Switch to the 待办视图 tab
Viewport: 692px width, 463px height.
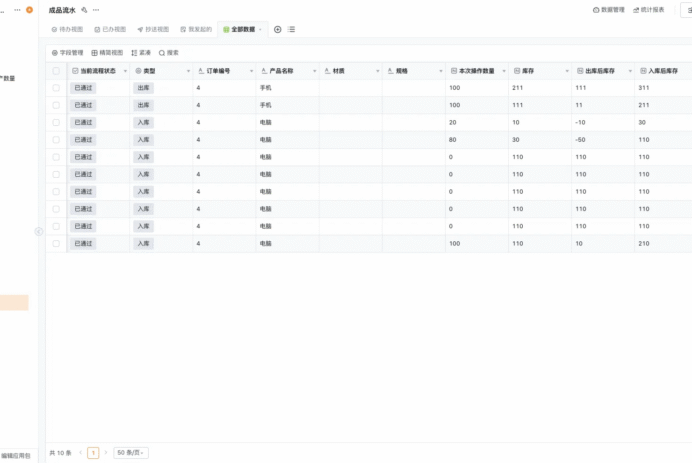[67, 30]
